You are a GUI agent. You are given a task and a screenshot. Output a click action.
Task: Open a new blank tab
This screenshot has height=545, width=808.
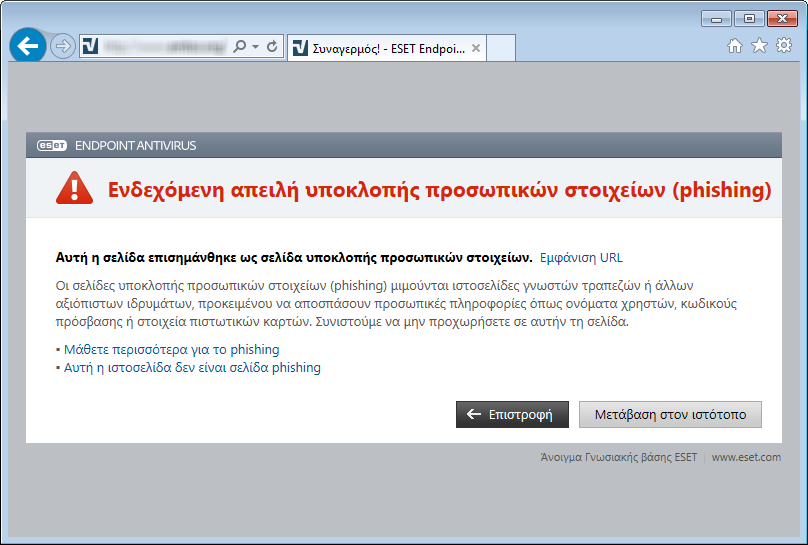501,48
